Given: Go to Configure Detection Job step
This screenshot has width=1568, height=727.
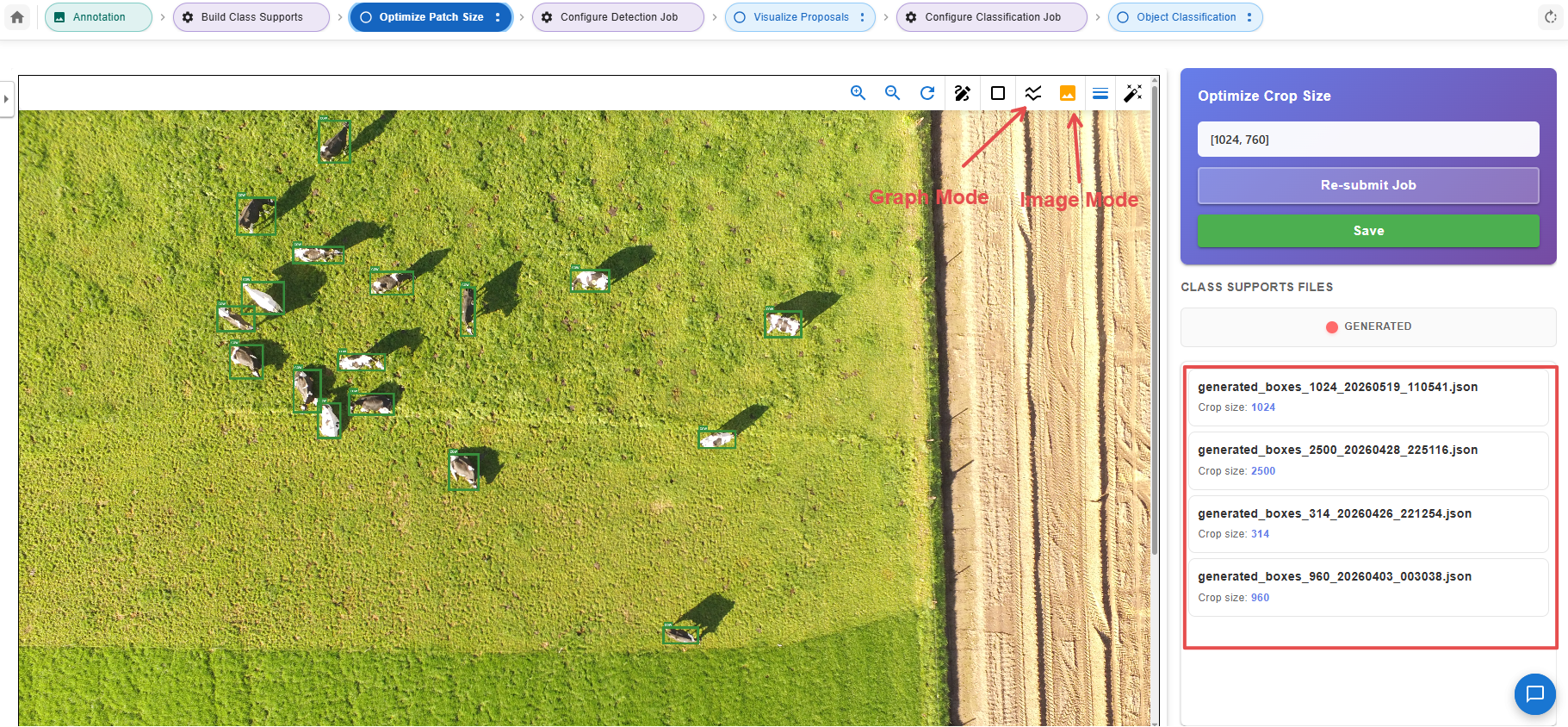Looking at the screenshot, I should pos(618,17).
